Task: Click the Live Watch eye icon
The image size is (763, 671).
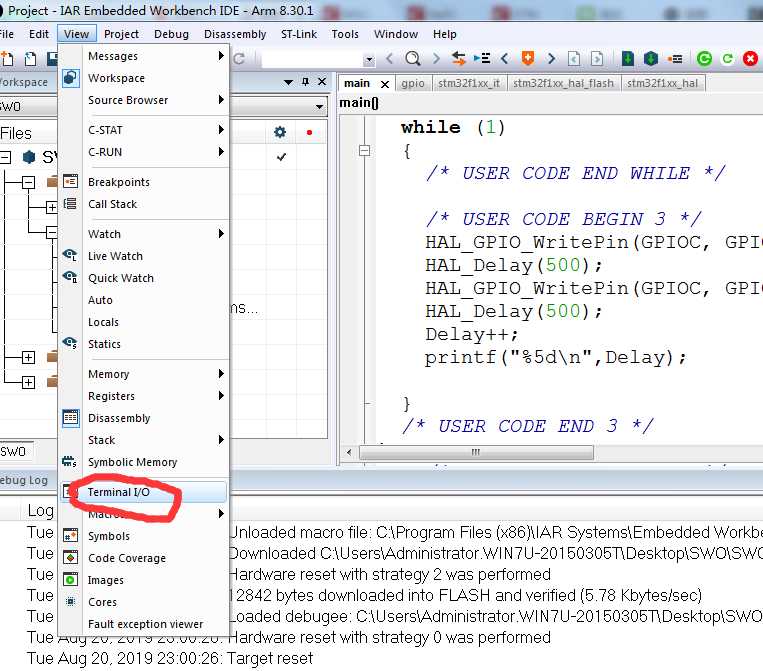Action: click(70, 255)
